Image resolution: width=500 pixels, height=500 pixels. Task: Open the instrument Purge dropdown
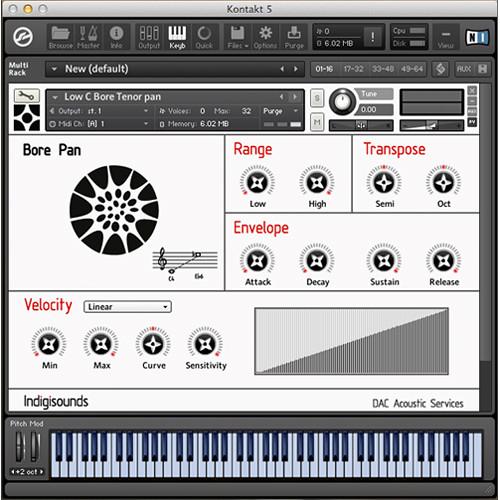[280, 111]
